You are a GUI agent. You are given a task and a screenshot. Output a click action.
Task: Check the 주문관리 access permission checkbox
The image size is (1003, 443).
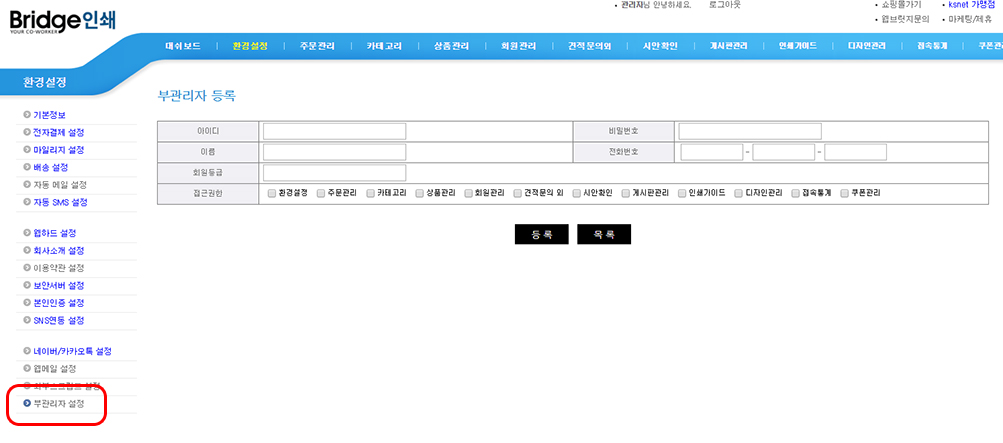320,192
